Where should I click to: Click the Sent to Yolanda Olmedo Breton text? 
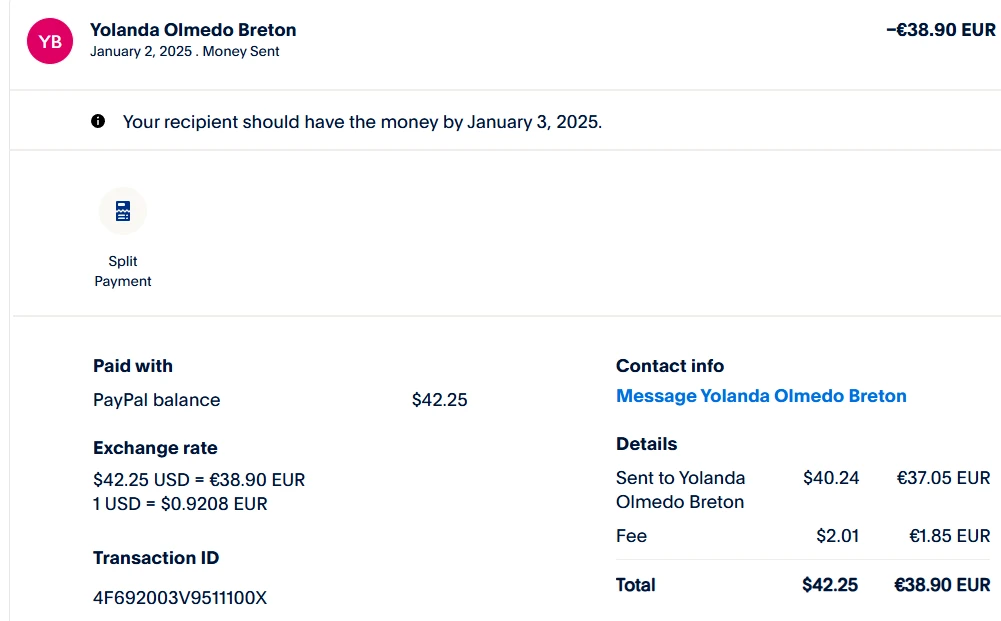pos(680,490)
